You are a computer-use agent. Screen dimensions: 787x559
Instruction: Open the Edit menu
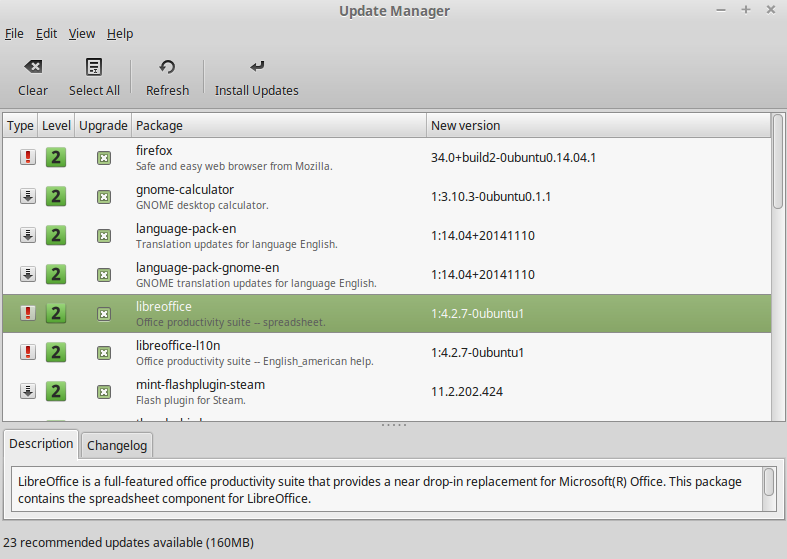46,34
